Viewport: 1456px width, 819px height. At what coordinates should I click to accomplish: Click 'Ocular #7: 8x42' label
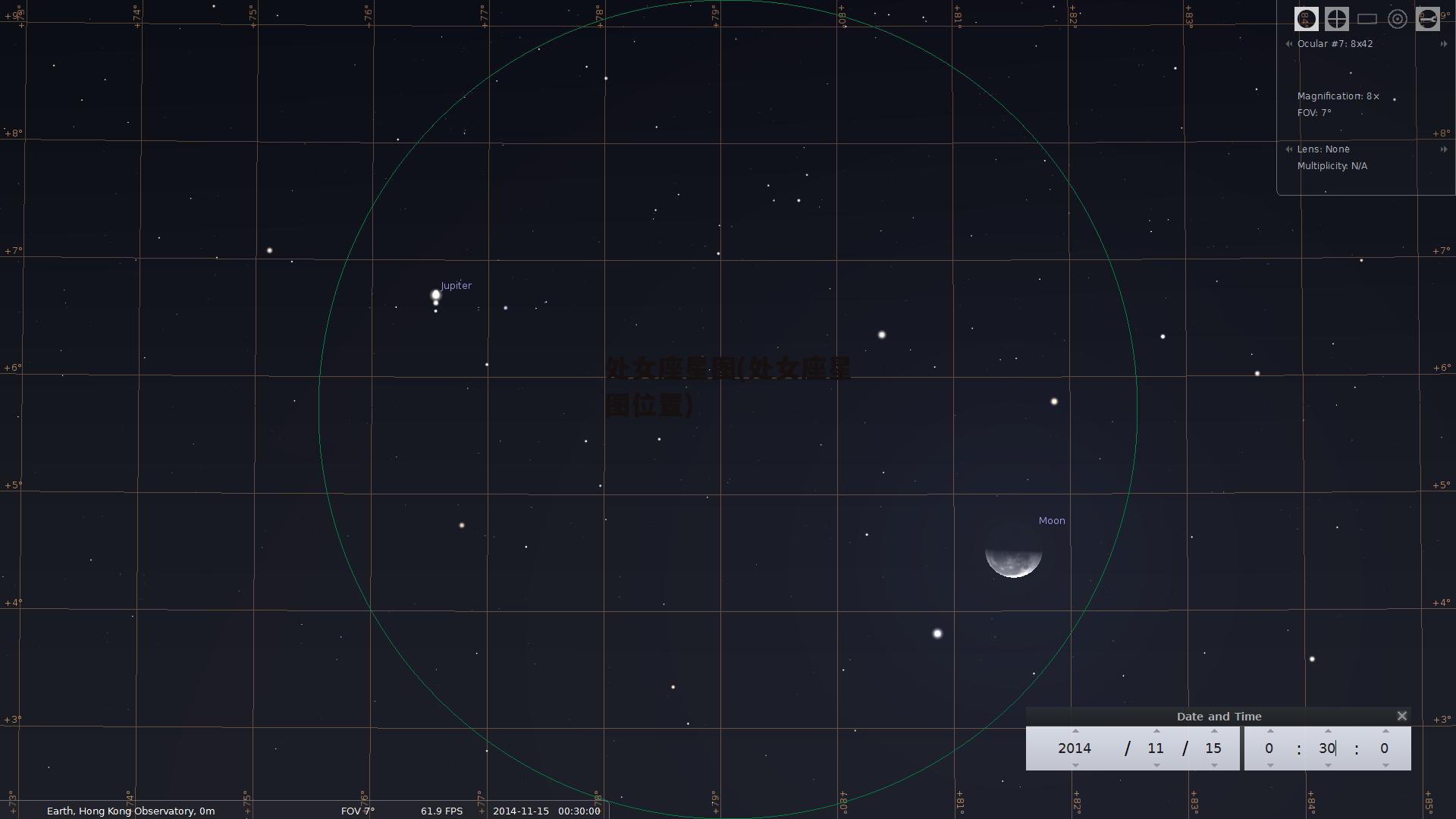tap(1335, 44)
